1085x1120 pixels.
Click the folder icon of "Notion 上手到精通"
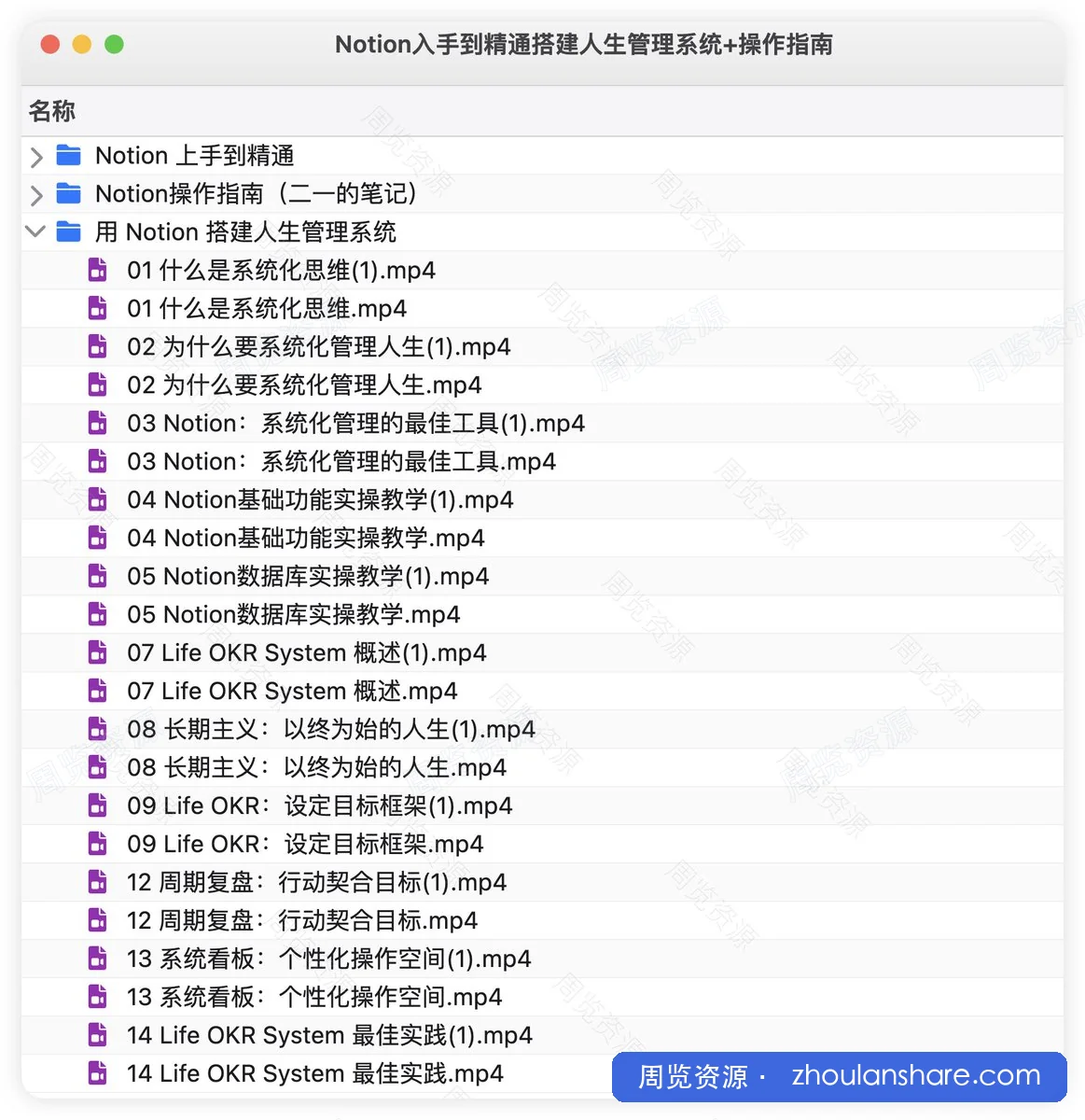tap(69, 155)
